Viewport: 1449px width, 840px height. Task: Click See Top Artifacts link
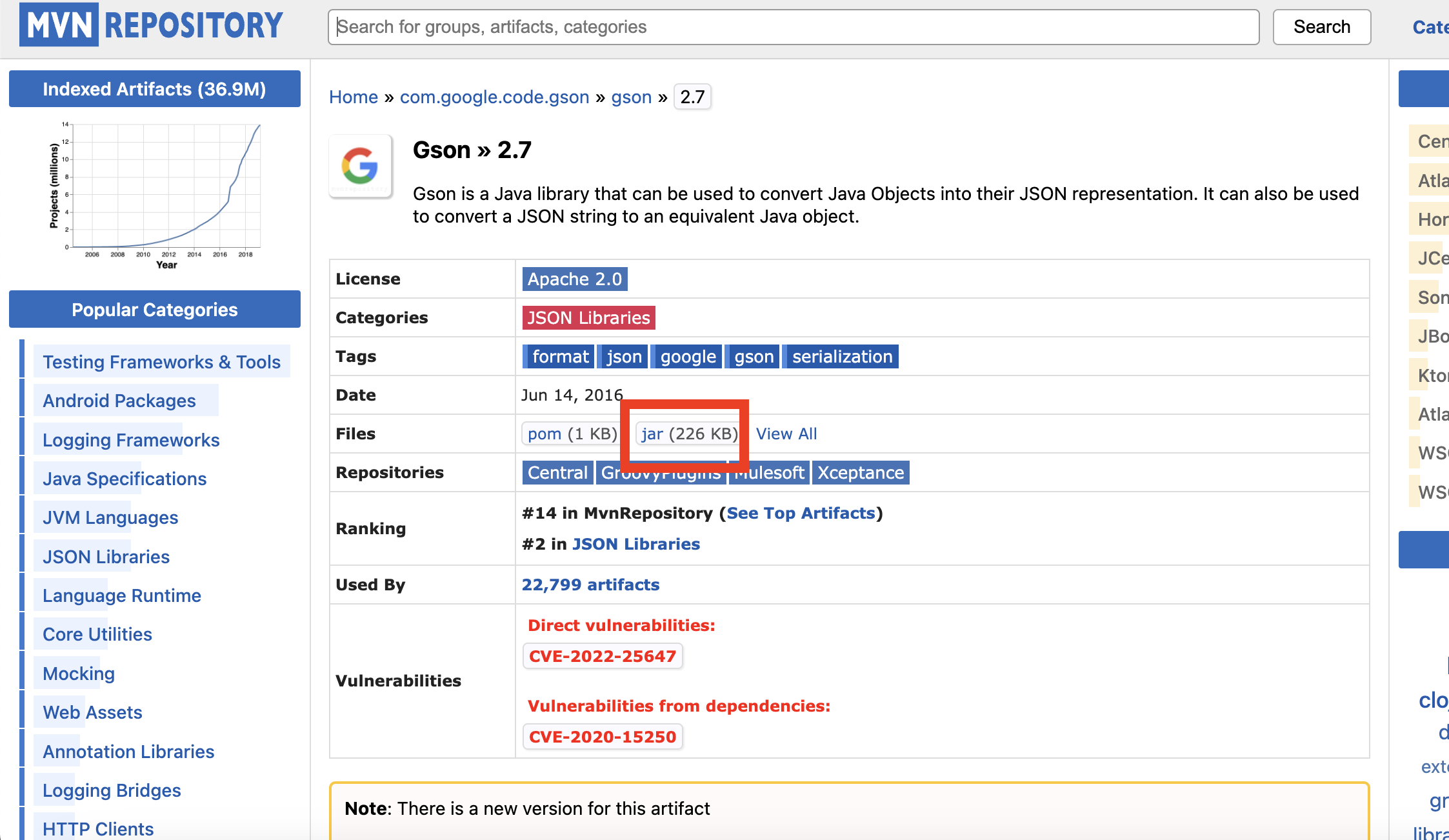point(801,513)
